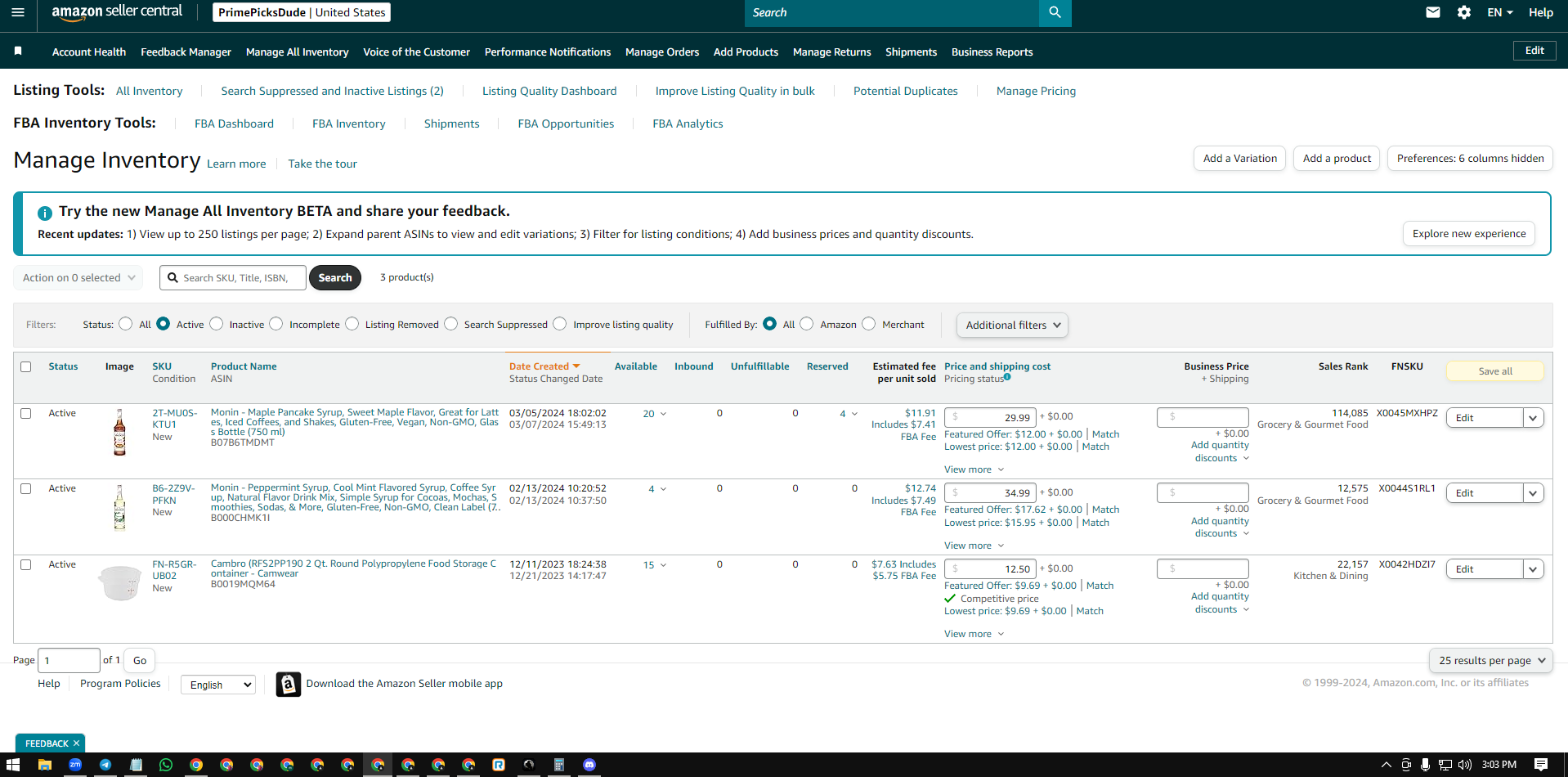1568x777 pixels.
Task: Expand the Additional filters dropdown
Action: [x=1012, y=325]
